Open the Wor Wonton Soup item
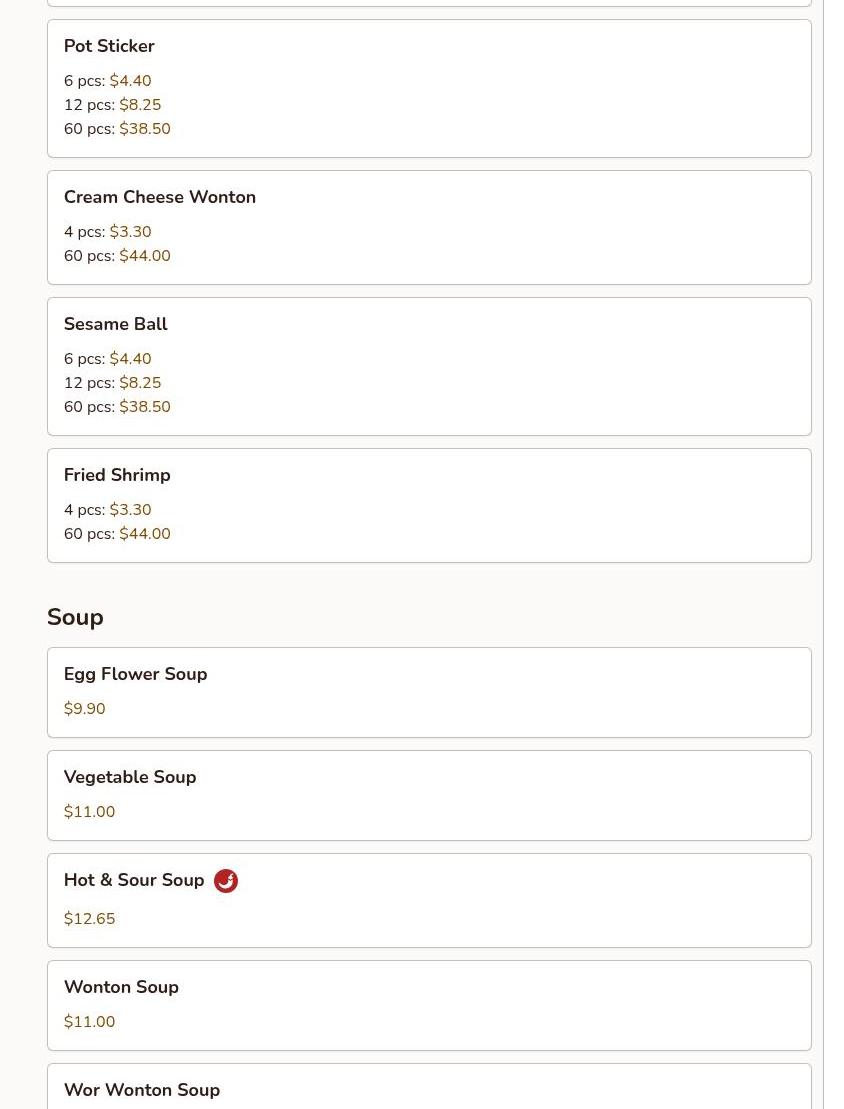 coord(429,1086)
